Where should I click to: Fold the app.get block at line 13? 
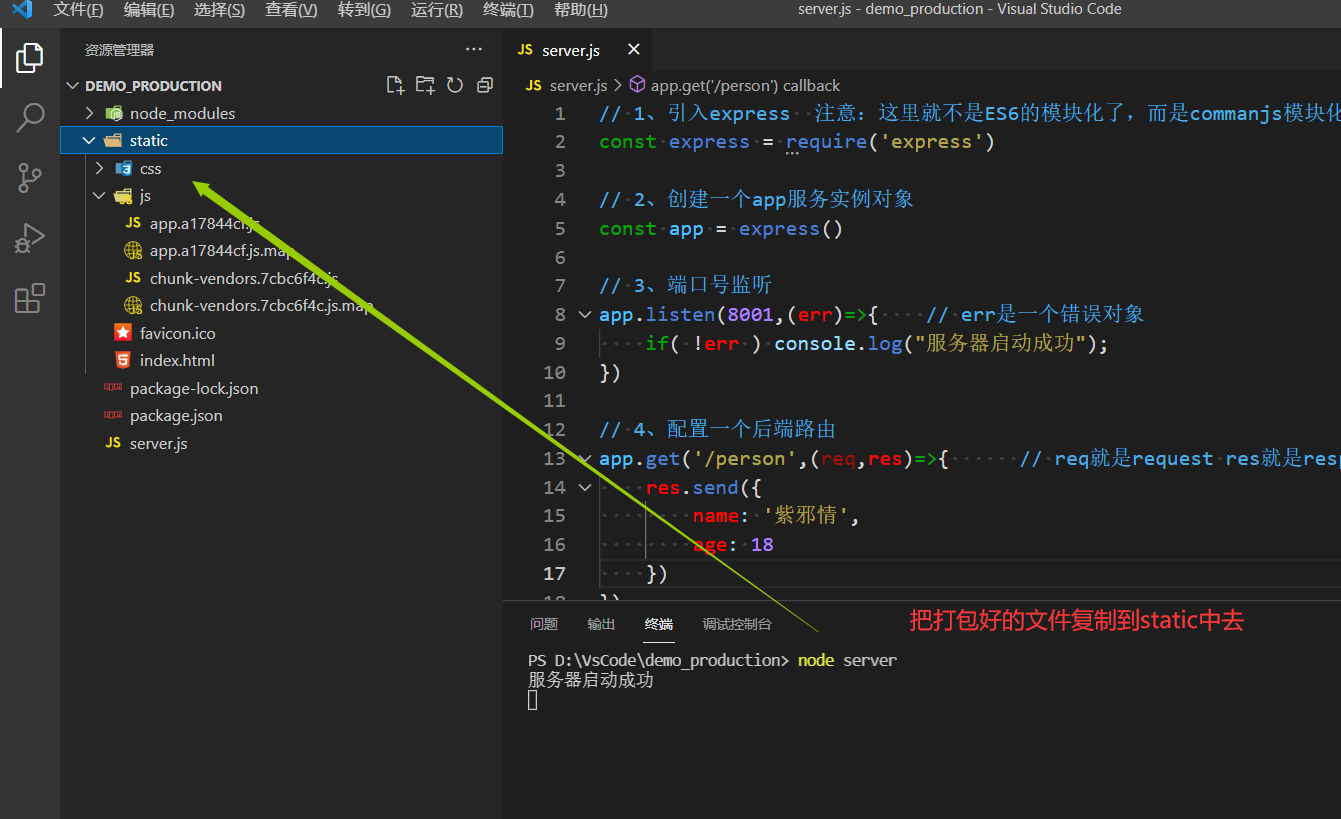585,458
